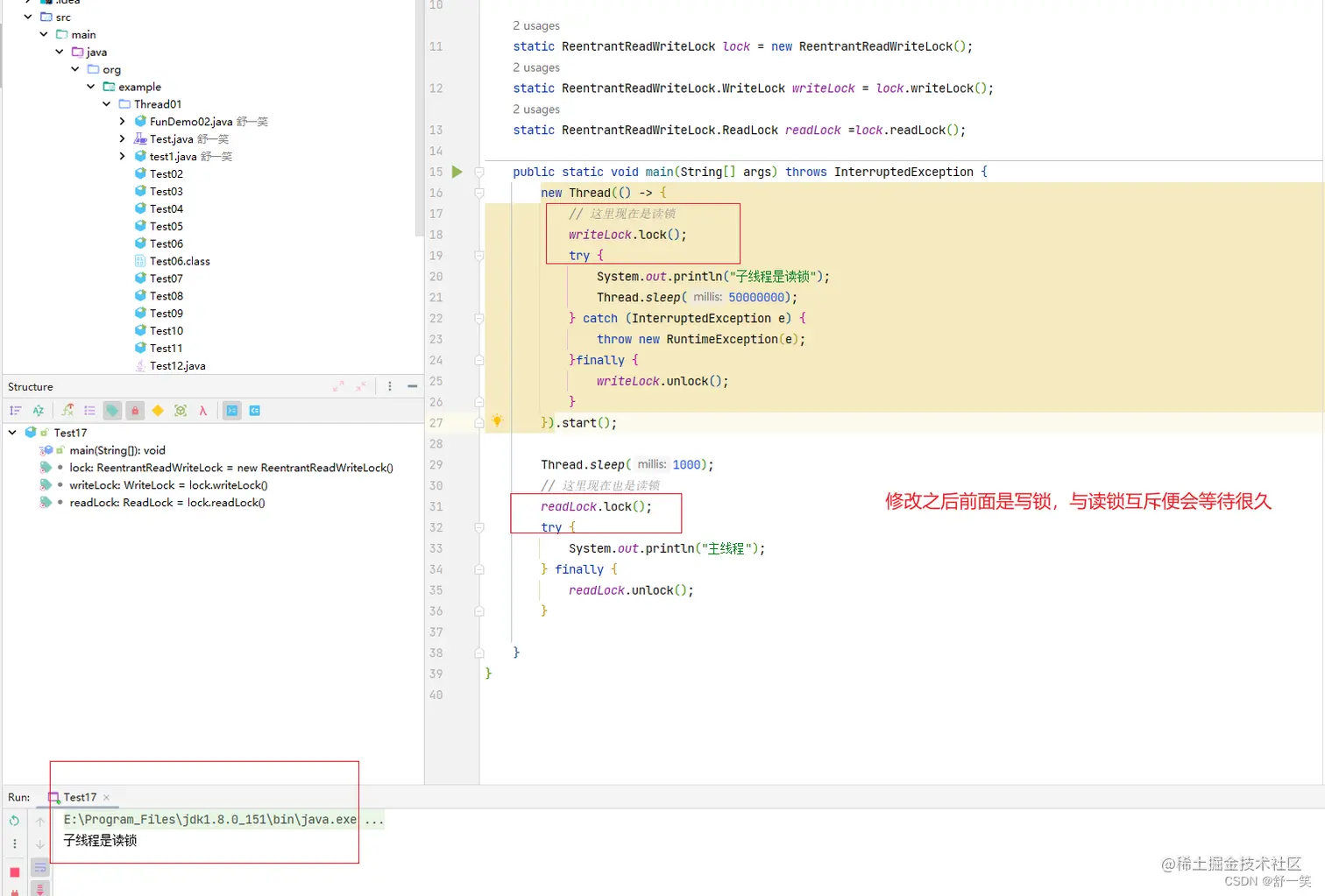
Task: Collapse the org package
Action: coord(75,69)
